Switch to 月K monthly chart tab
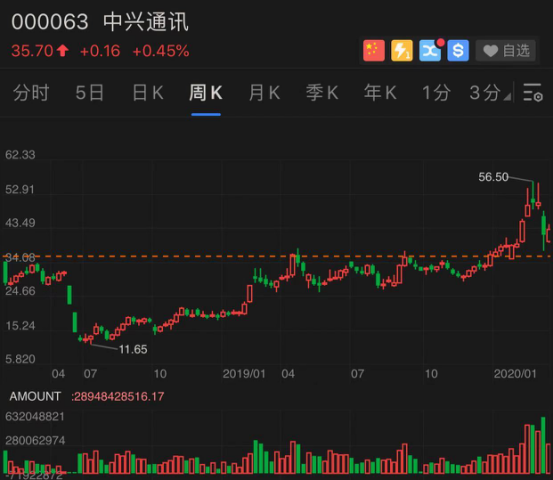 pos(264,93)
